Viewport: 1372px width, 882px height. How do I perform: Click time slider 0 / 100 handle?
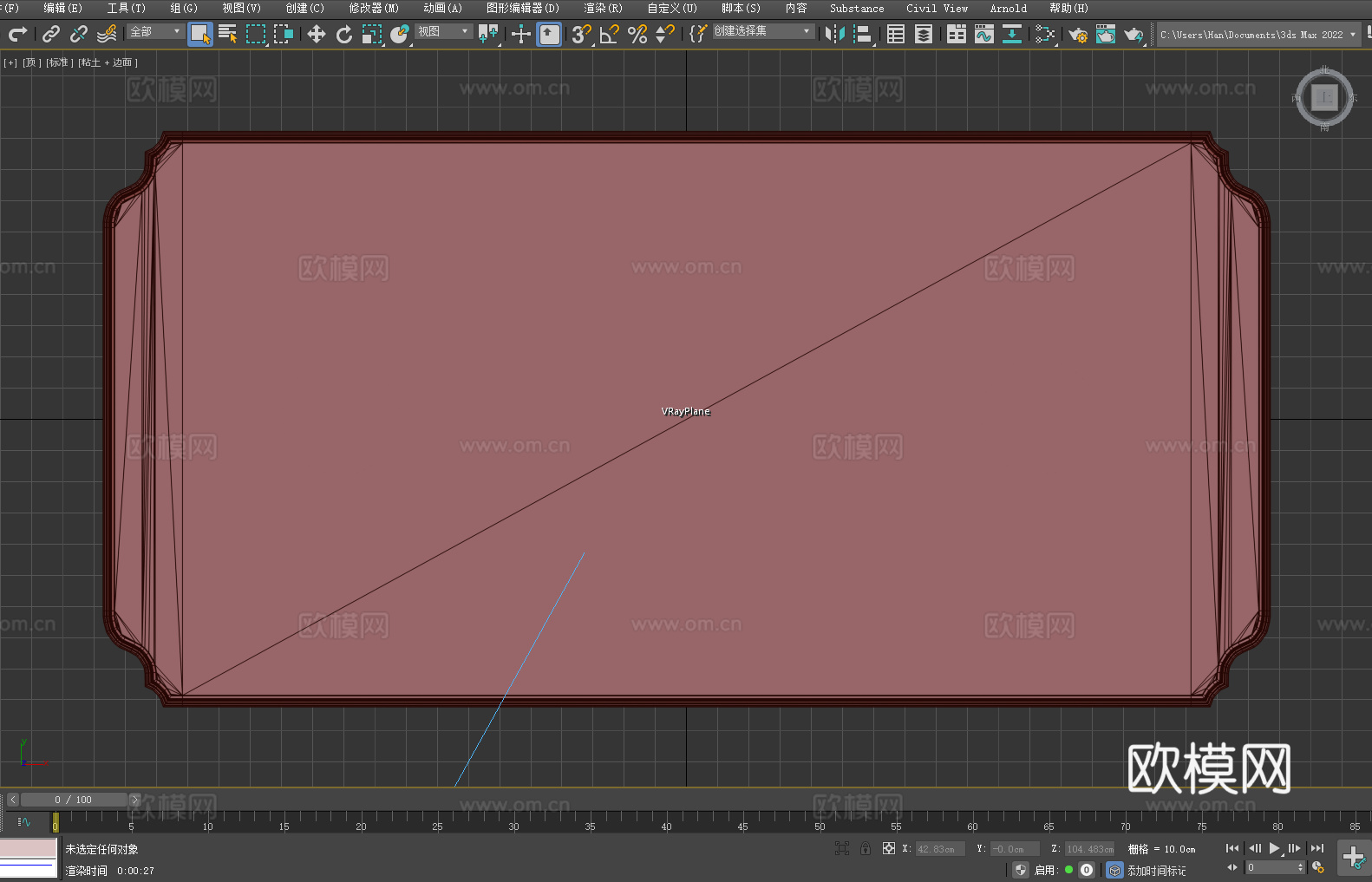pyautogui.click(x=74, y=800)
